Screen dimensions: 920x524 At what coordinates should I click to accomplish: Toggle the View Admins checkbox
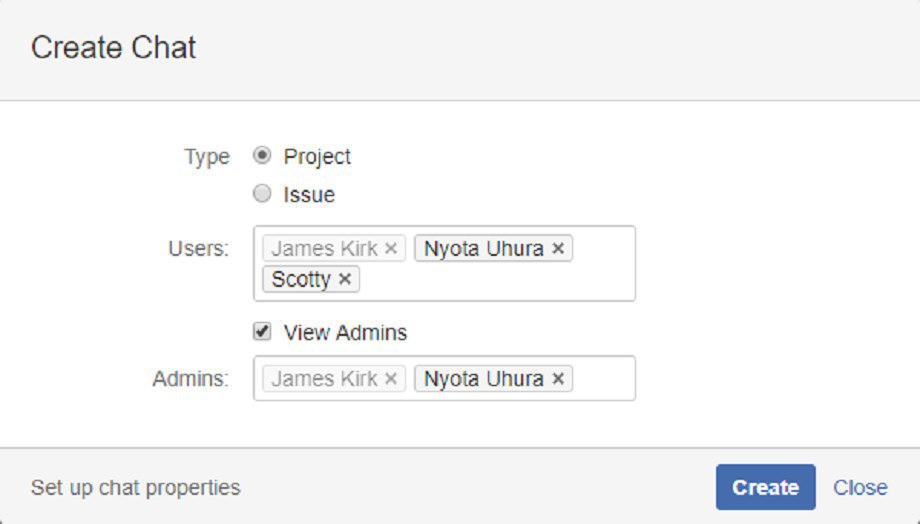pyautogui.click(x=262, y=332)
